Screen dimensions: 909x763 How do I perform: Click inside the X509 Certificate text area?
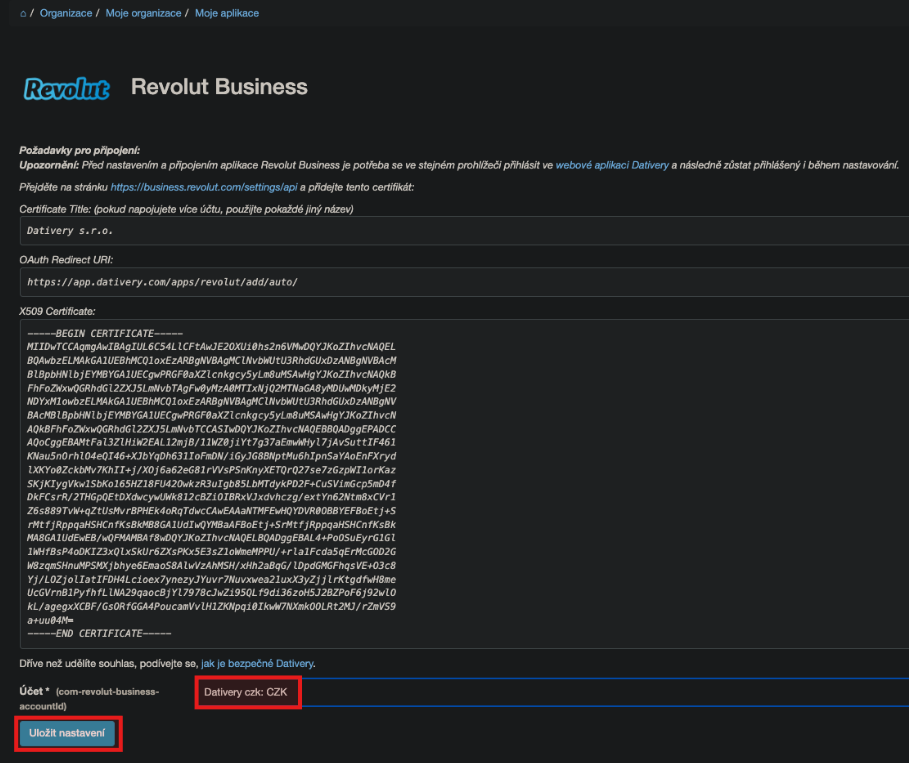tap(464, 484)
